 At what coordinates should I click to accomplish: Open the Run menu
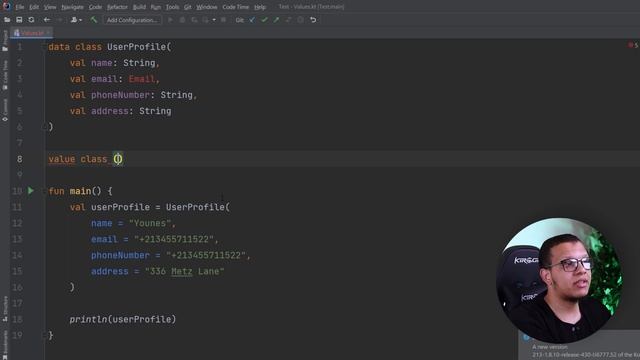(156, 7)
